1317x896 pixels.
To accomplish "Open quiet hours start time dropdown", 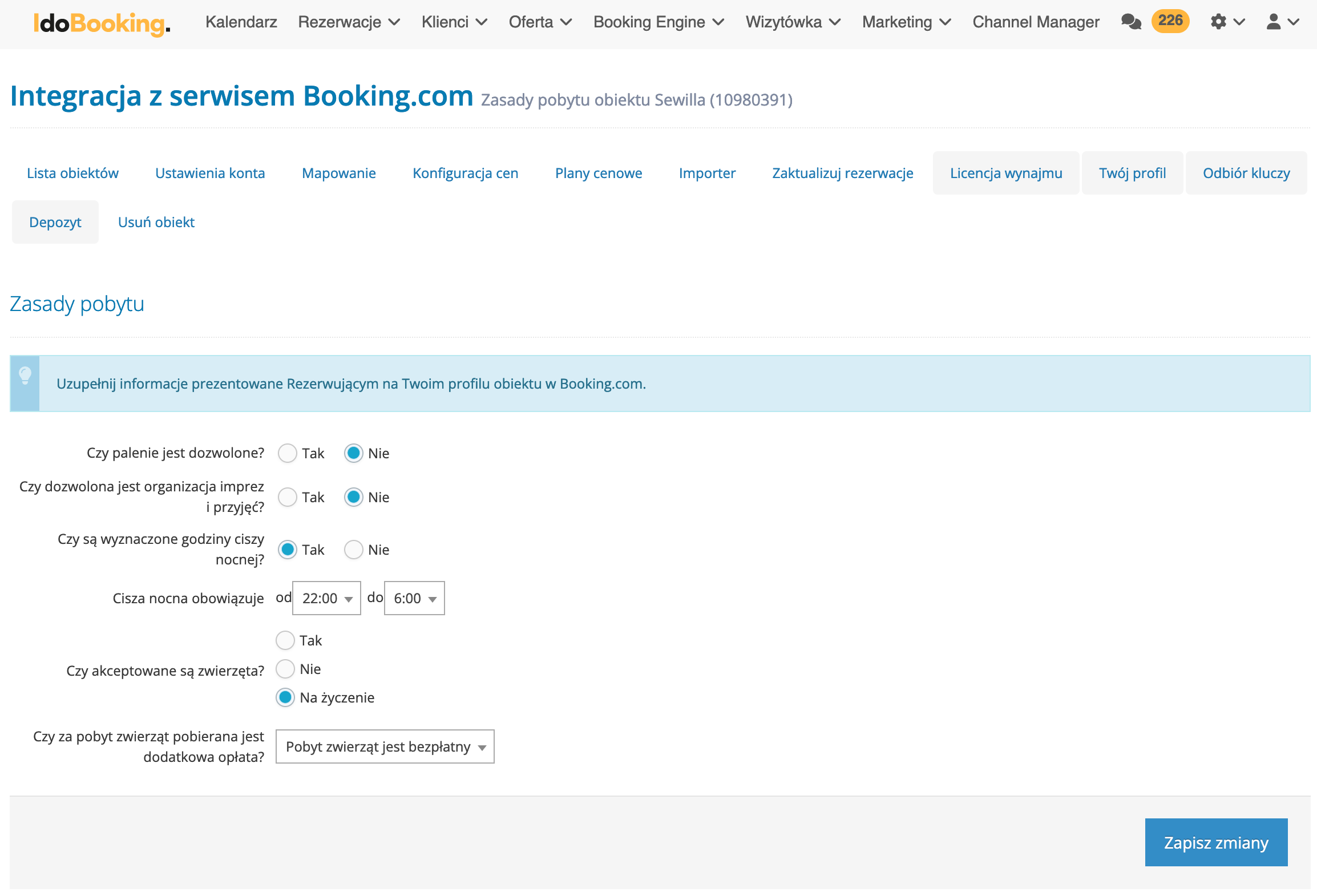I will pos(326,598).
